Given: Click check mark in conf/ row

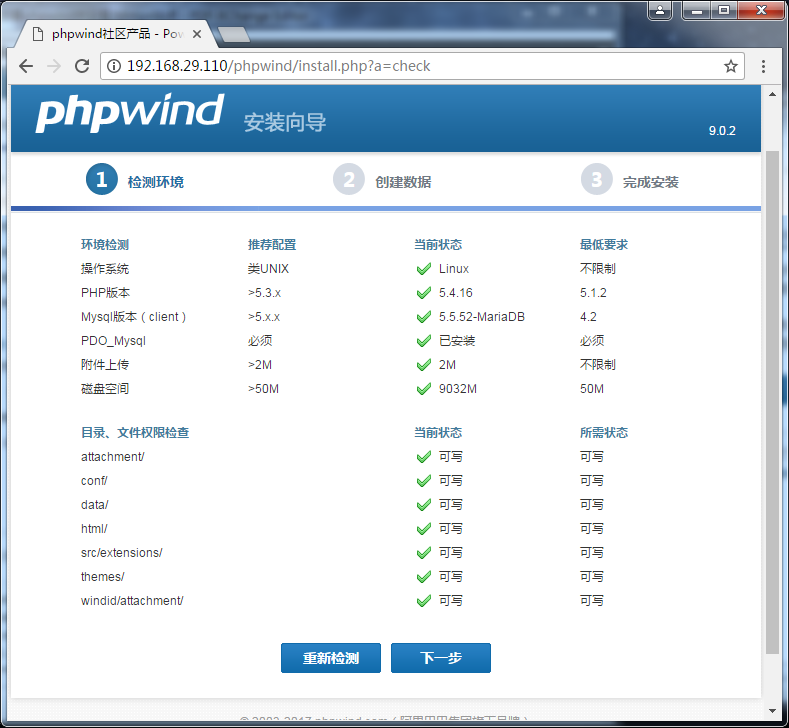Looking at the screenshot, I should [424, 481].
